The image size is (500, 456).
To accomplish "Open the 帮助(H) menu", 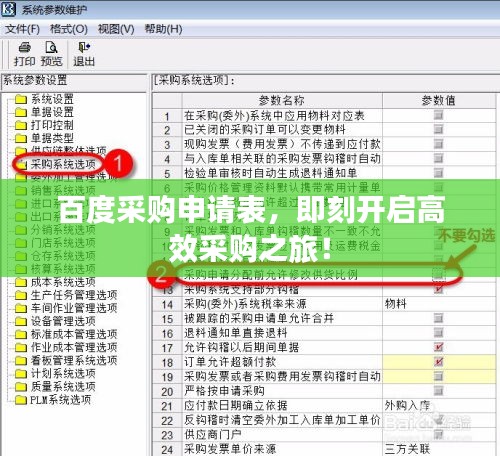I will (163, 29).
